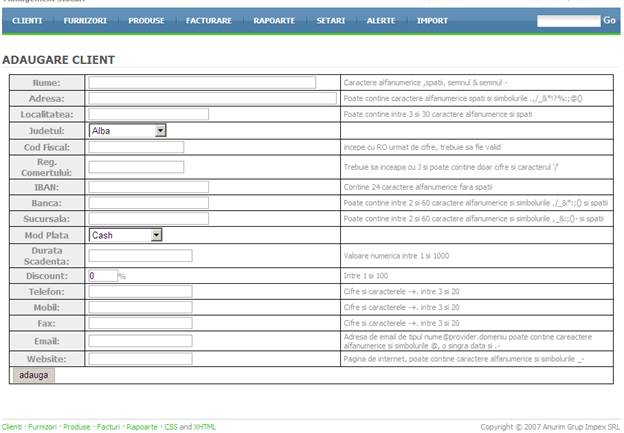Open the Facturi footer link
Image resolution: width=624 pixels, height=433 pixels.
point(108,427)
